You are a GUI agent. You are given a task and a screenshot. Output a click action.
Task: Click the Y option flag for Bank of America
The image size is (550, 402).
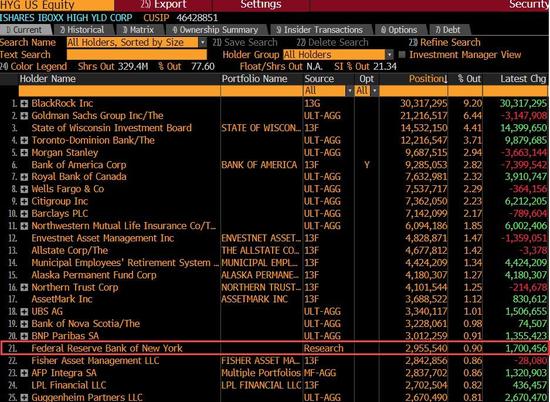point(367,165)
